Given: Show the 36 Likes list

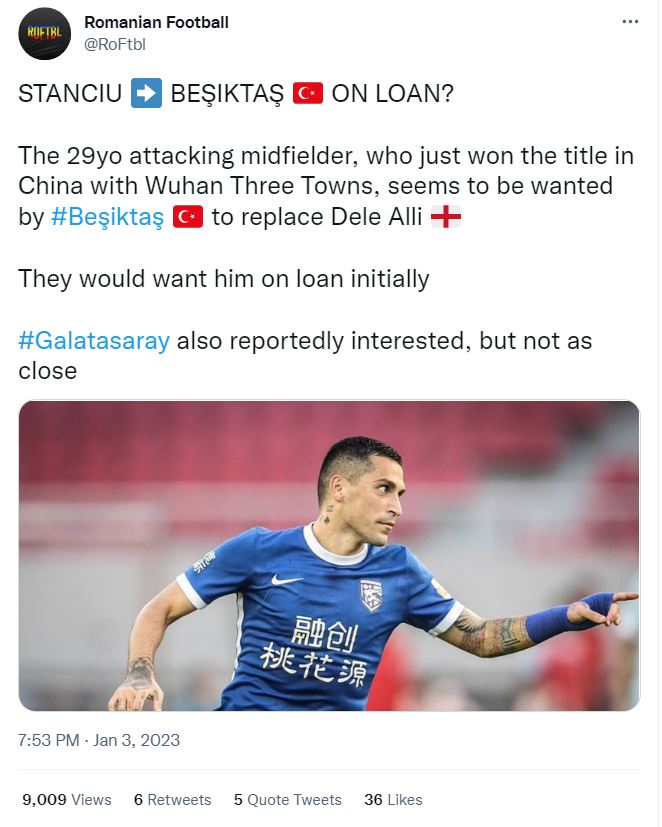Looking at the screenshot, I should (393, 800).
